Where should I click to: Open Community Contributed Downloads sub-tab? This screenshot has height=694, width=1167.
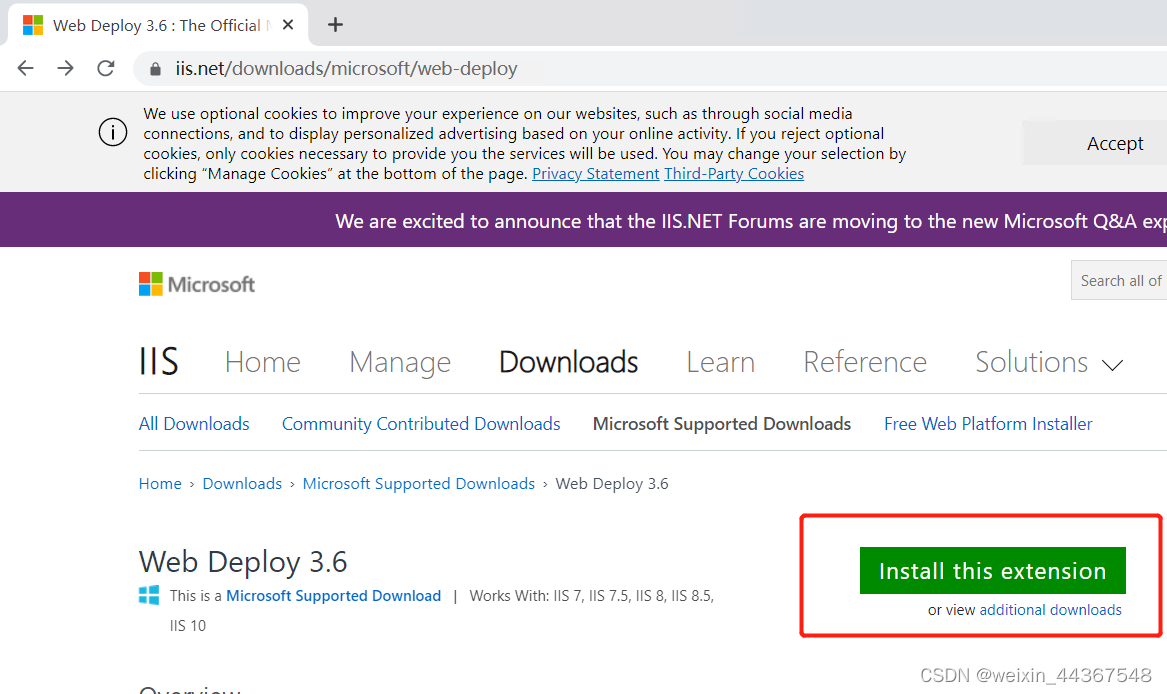click(x=421, y=424)
